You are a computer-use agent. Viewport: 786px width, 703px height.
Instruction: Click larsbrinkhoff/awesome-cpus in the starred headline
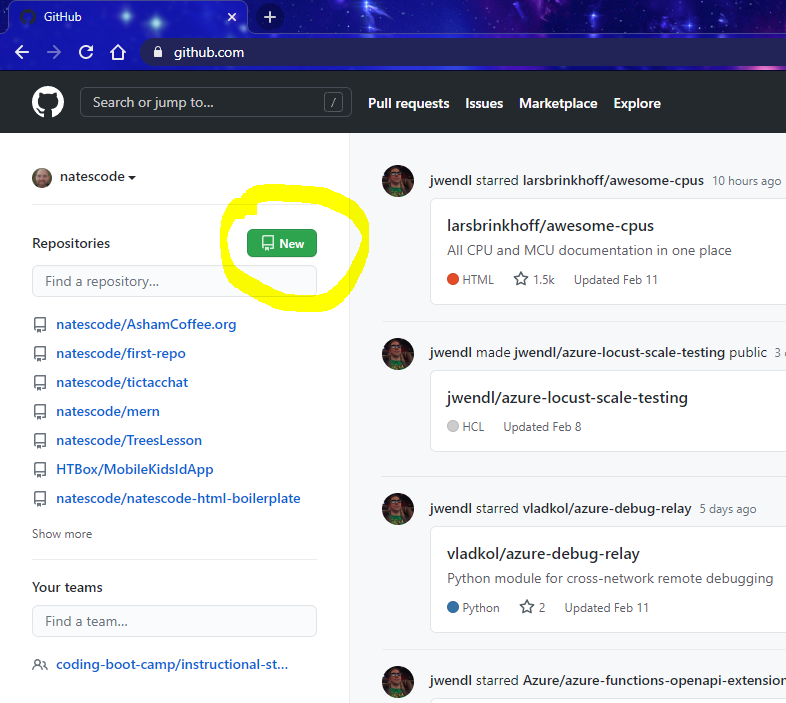[x=613, y=181]
